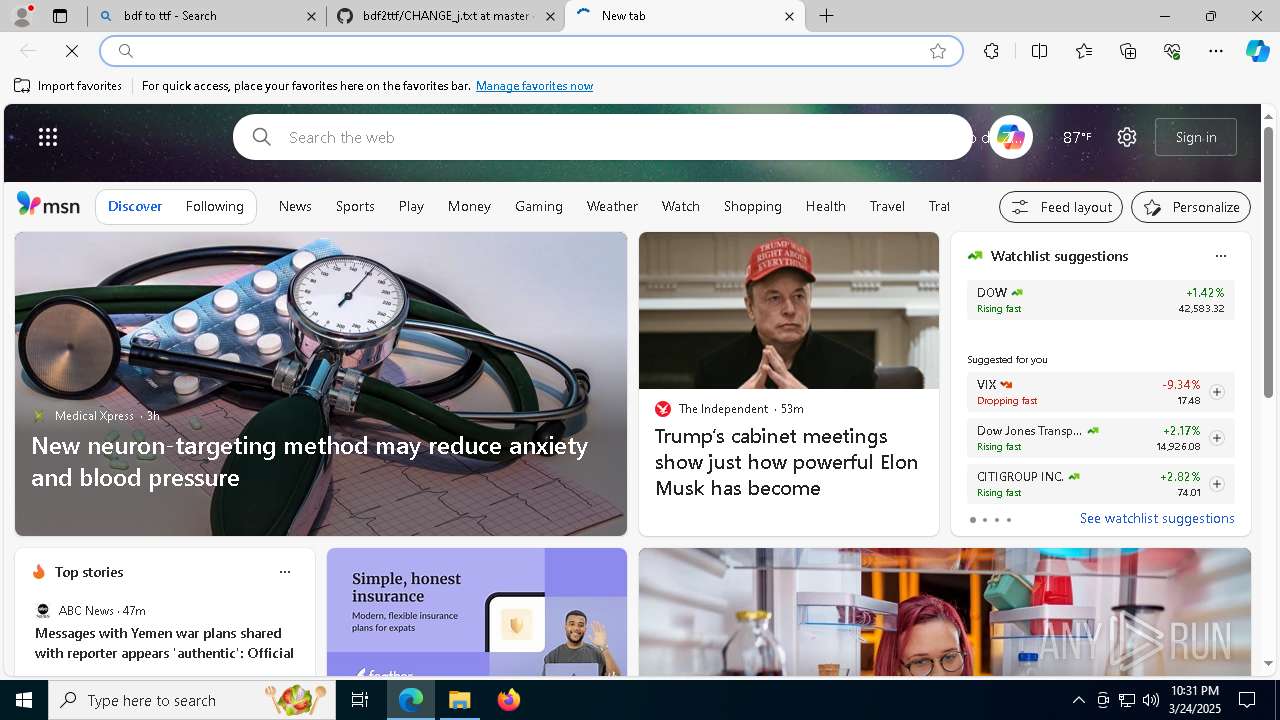Click the Windows taskbar search box
The image size is (1280, 720).
tap(192, 700)
